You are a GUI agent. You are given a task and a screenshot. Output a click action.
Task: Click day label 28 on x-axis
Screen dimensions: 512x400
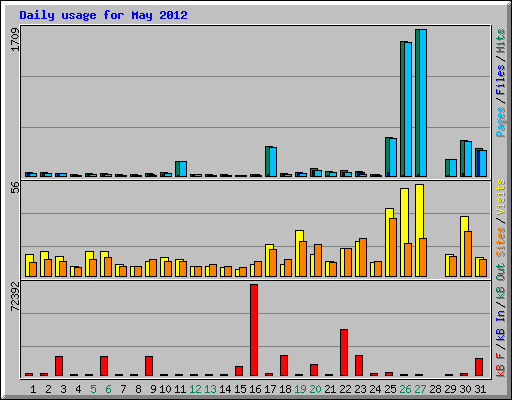point(435,389)
